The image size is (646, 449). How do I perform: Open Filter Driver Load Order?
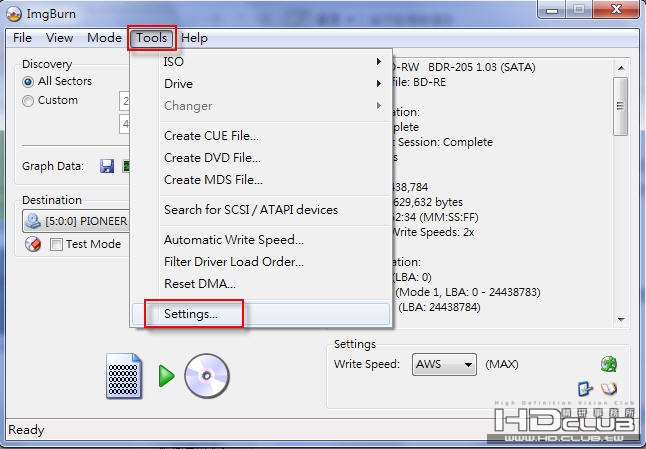tap(261, 262)
